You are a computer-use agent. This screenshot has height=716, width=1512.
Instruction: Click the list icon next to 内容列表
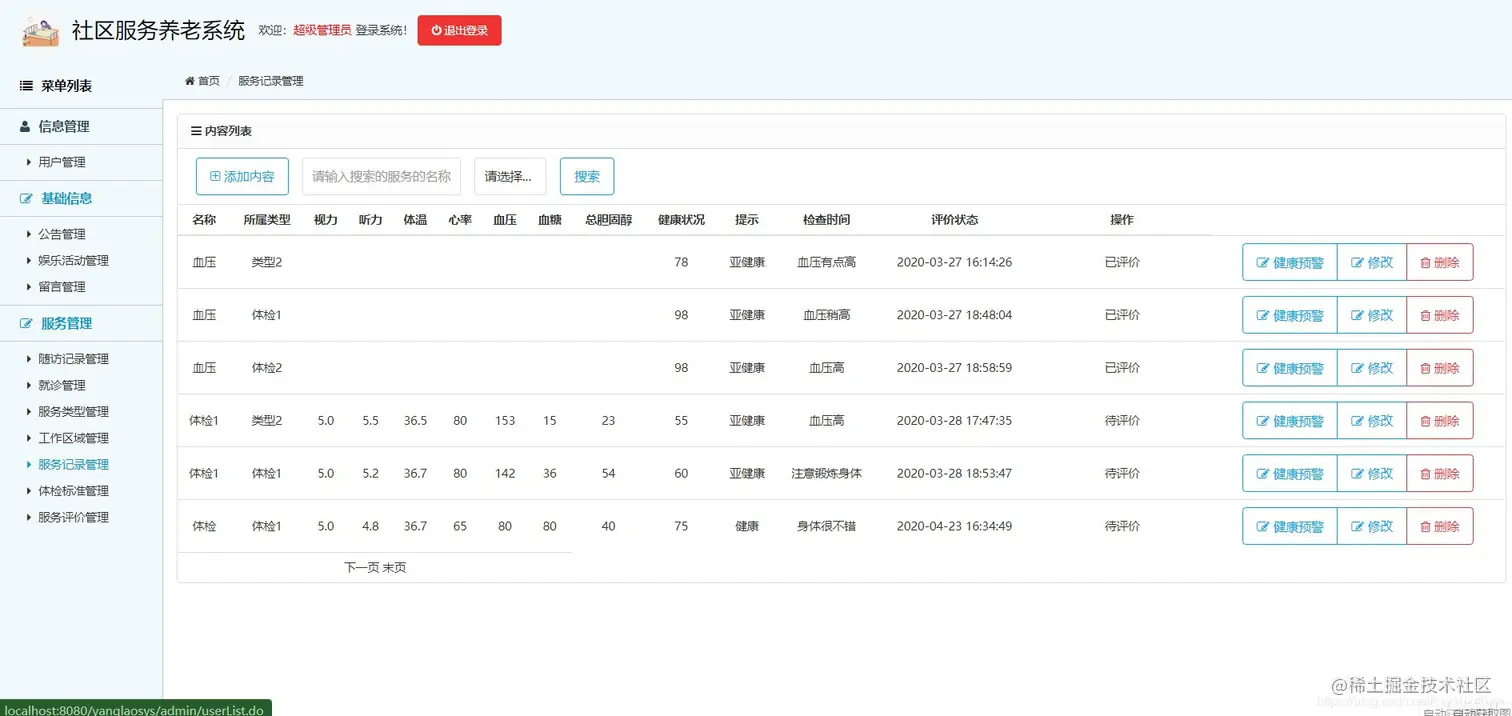(x=195, y=130)
